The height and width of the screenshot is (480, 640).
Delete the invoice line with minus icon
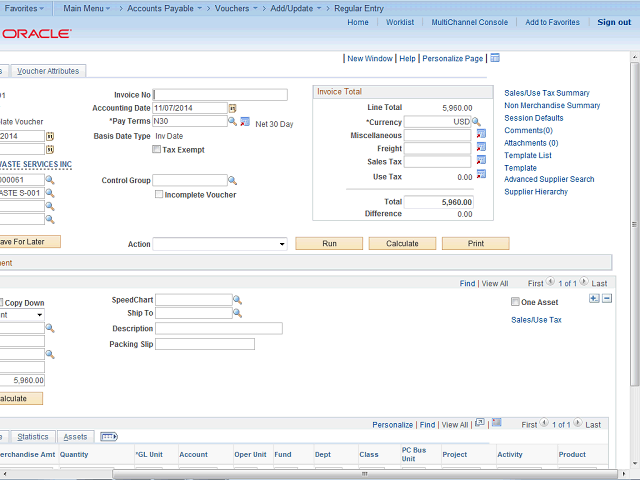coord(606,298)
